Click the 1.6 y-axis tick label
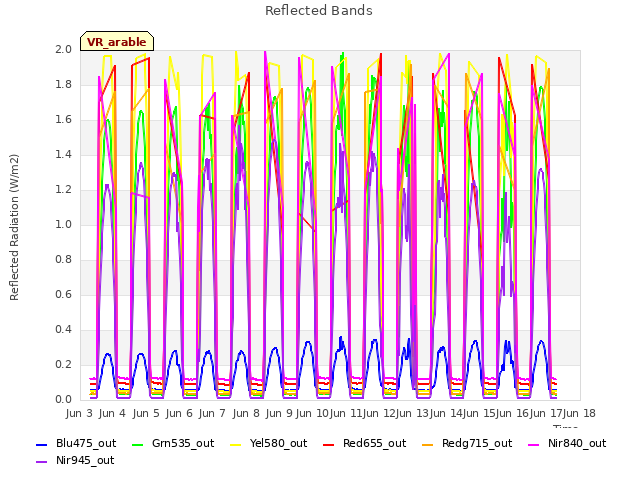 click(63, 120)
